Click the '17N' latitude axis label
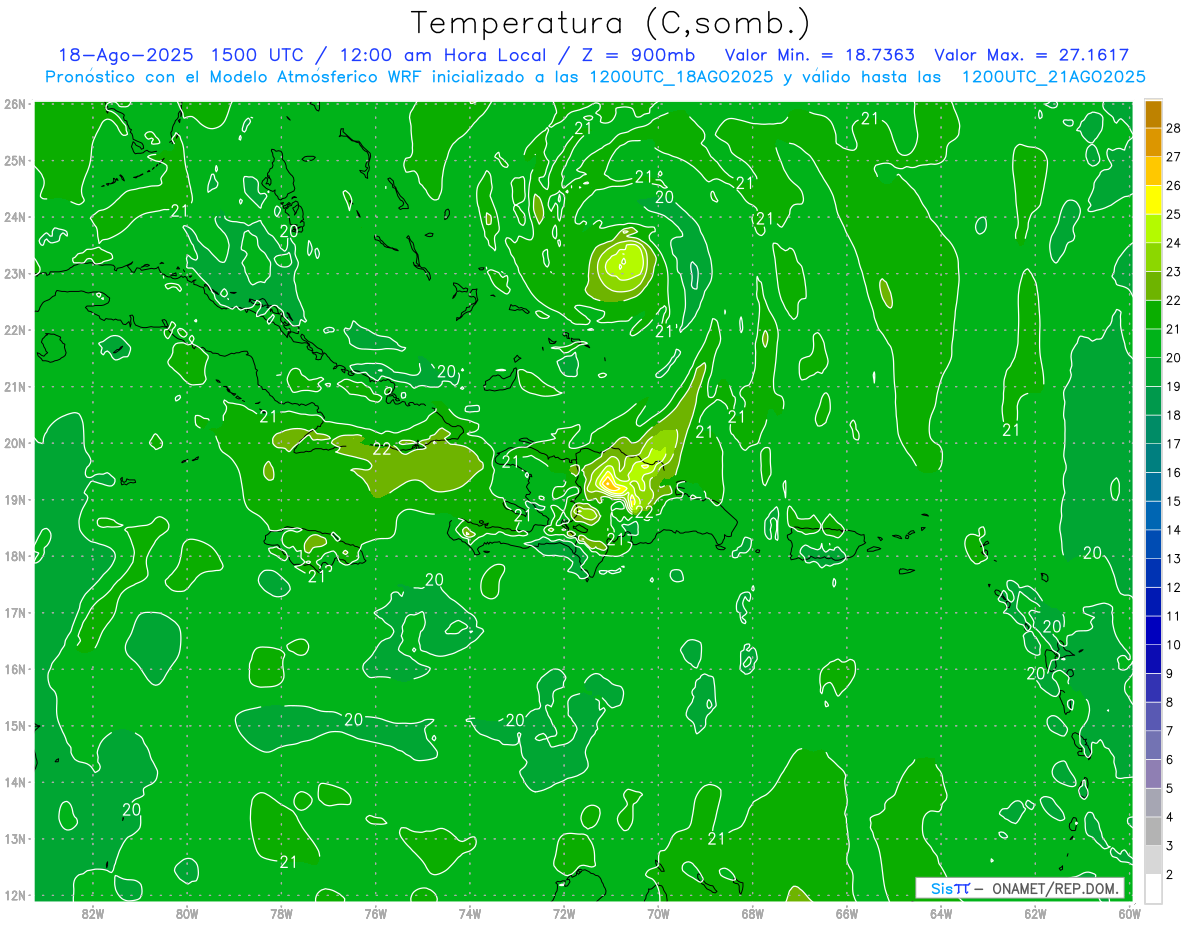The width and height of the screenshot is (1200, 927). click(14, 613)
